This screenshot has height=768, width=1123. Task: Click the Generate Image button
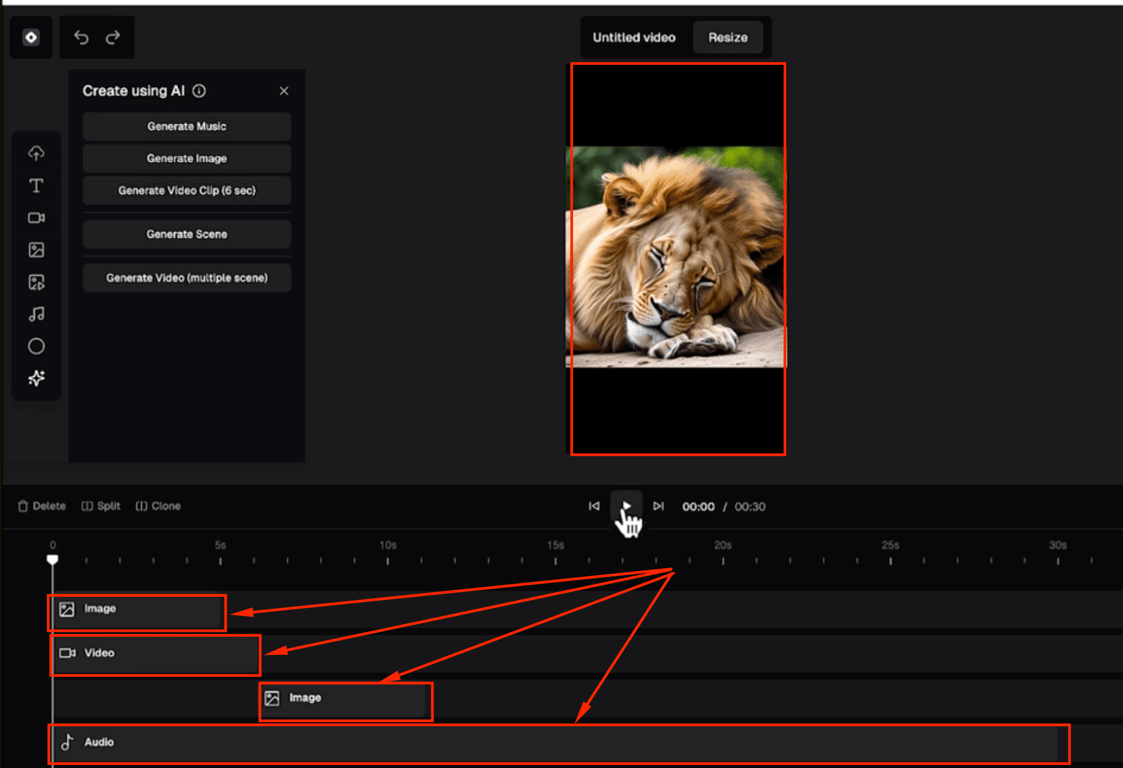coord(187,158)
